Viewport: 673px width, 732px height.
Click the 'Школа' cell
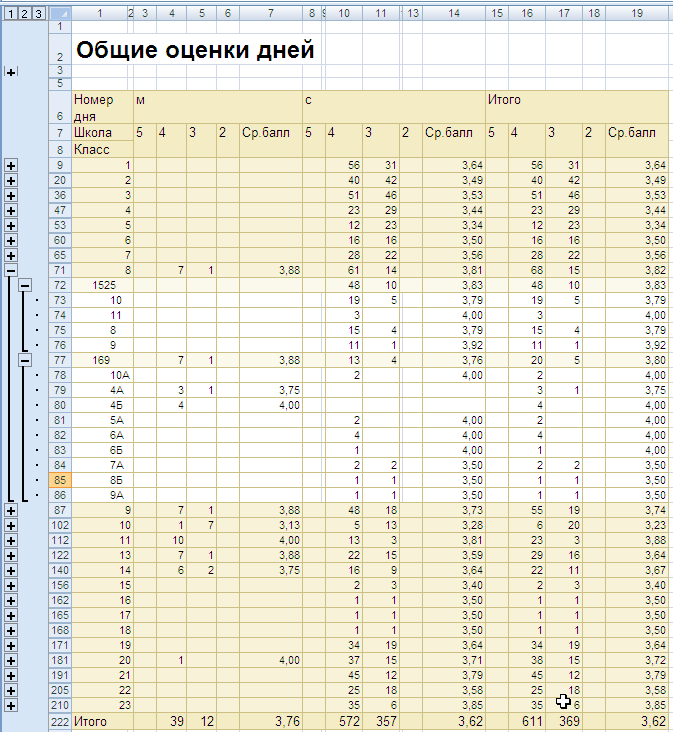tap(103, 133)
